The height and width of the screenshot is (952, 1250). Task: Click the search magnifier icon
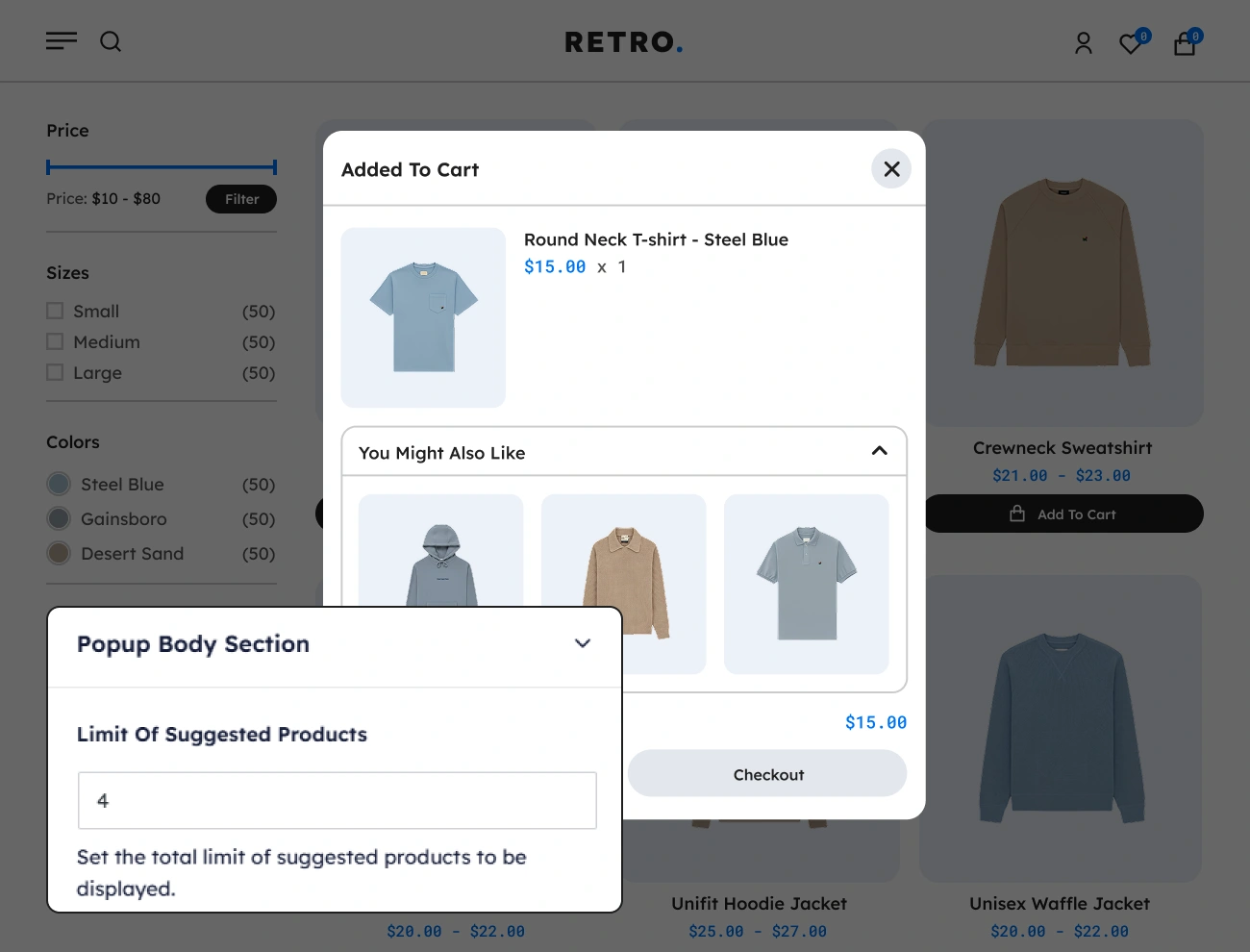(111, 41)
